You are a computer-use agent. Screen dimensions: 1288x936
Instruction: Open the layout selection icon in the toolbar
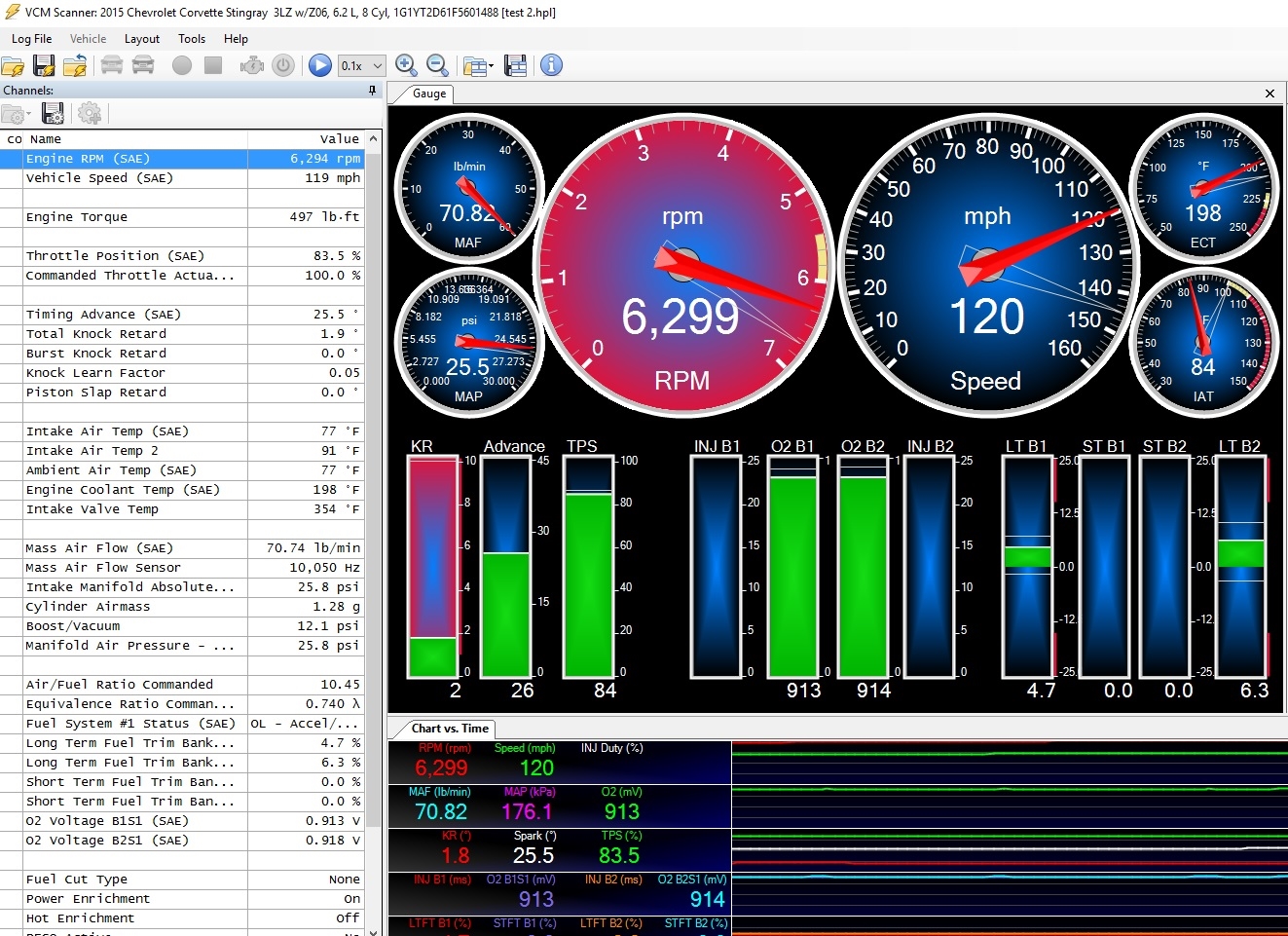point(474,65)
